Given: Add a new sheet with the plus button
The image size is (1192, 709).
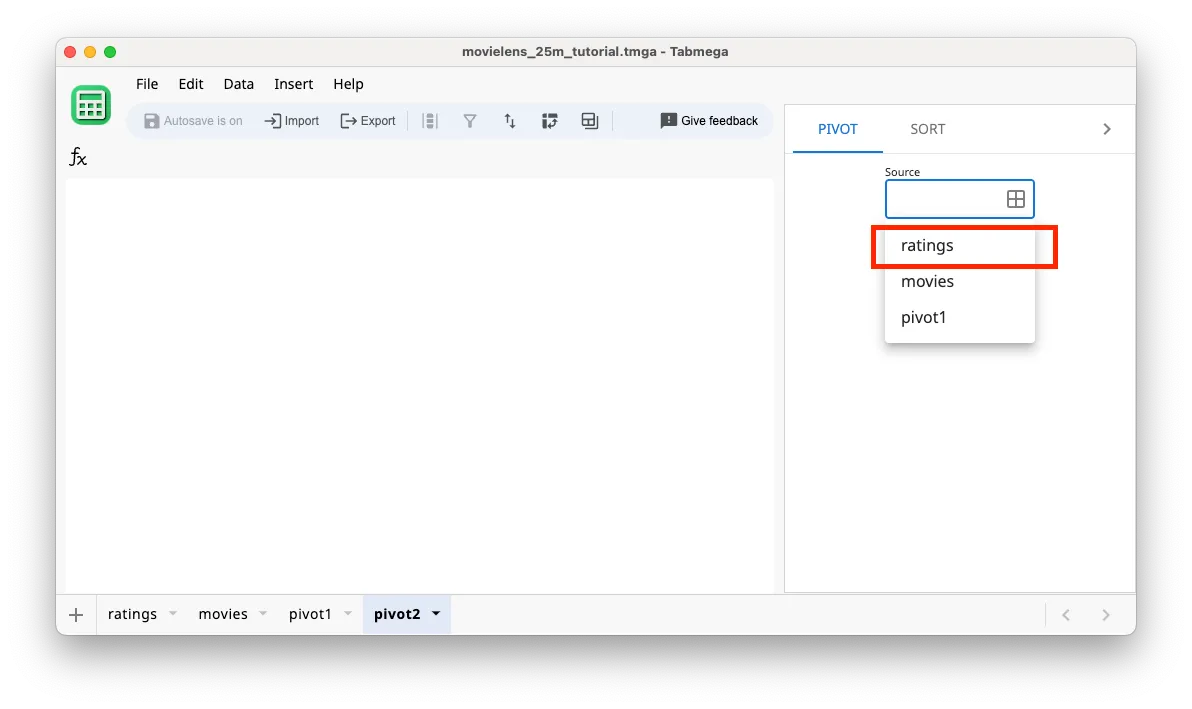Looking at the screenshot, I should tap(76, 614).
